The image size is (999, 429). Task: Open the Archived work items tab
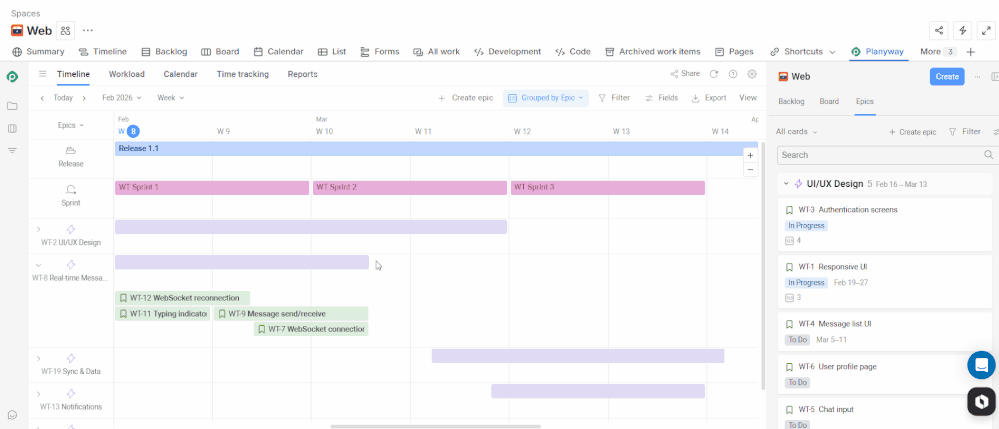tap(652, 52)
